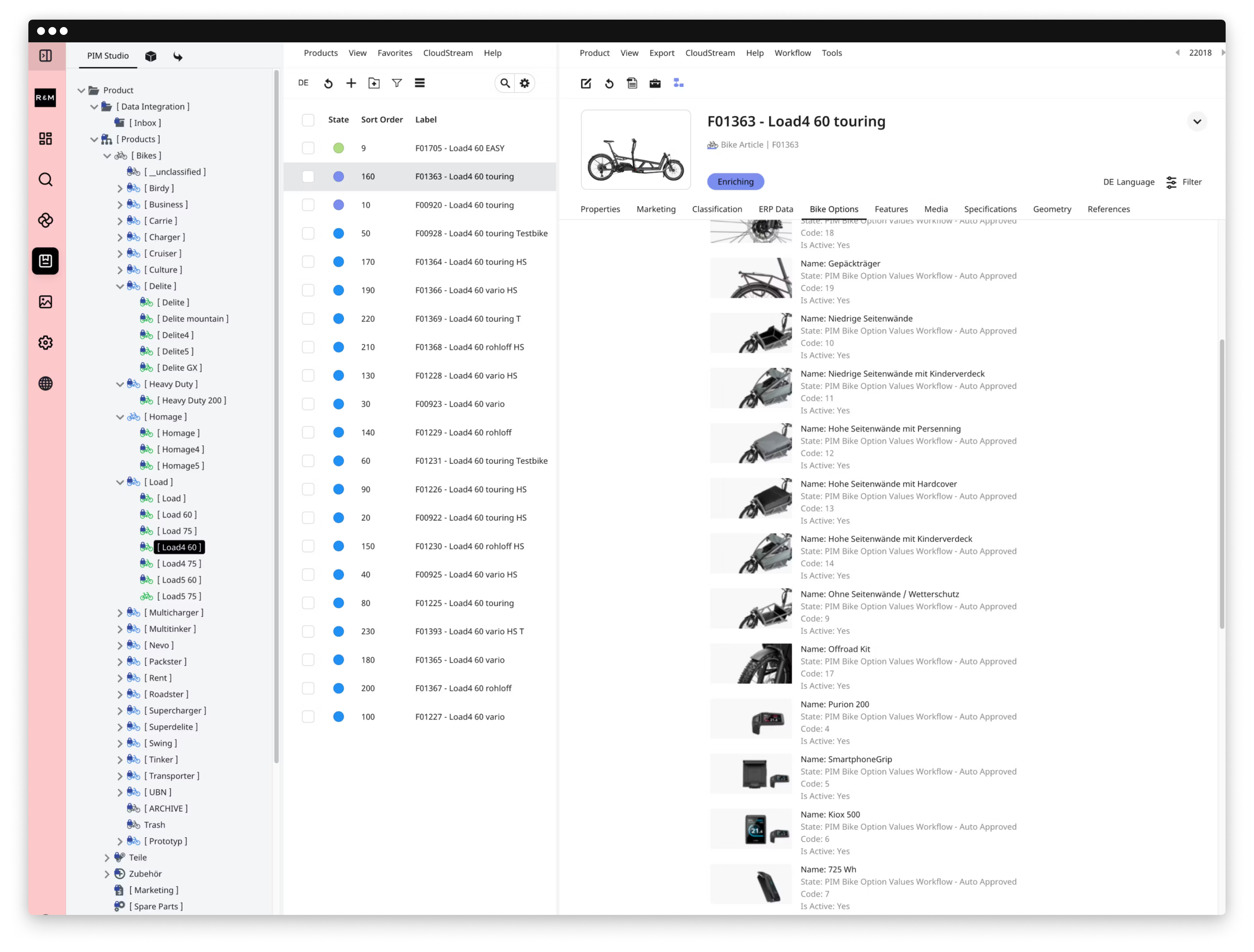Click the Load4 60 touring bike thumbnail
The width and height of the screenshot is (1254, 952).
(635, 150)
